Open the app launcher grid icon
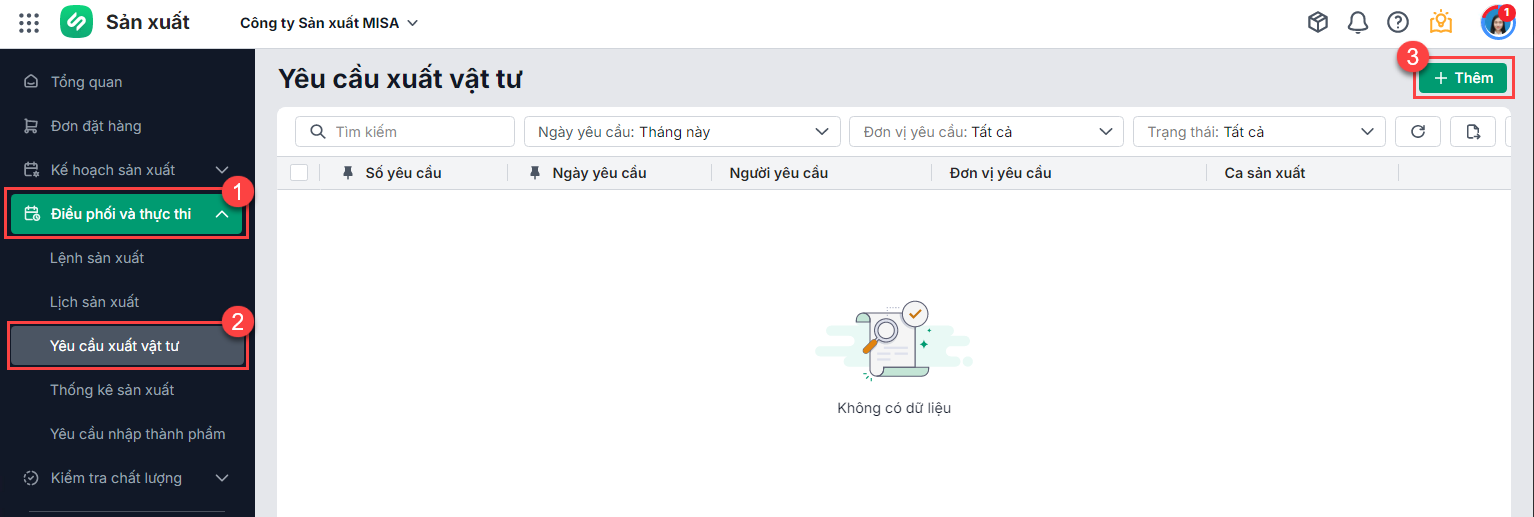Viewport: 1534px width, 517px height. click(29, 22)
